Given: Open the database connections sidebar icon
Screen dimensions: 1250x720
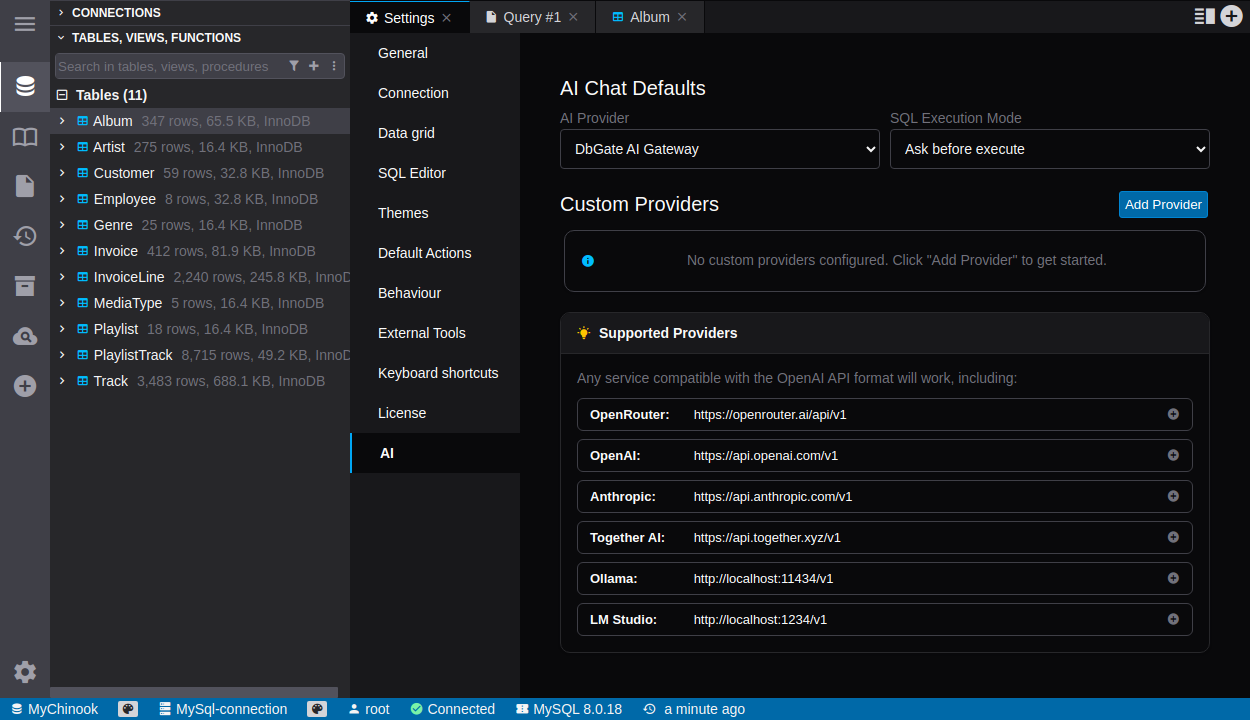Looking at the screenshot, I should (25, 87).
